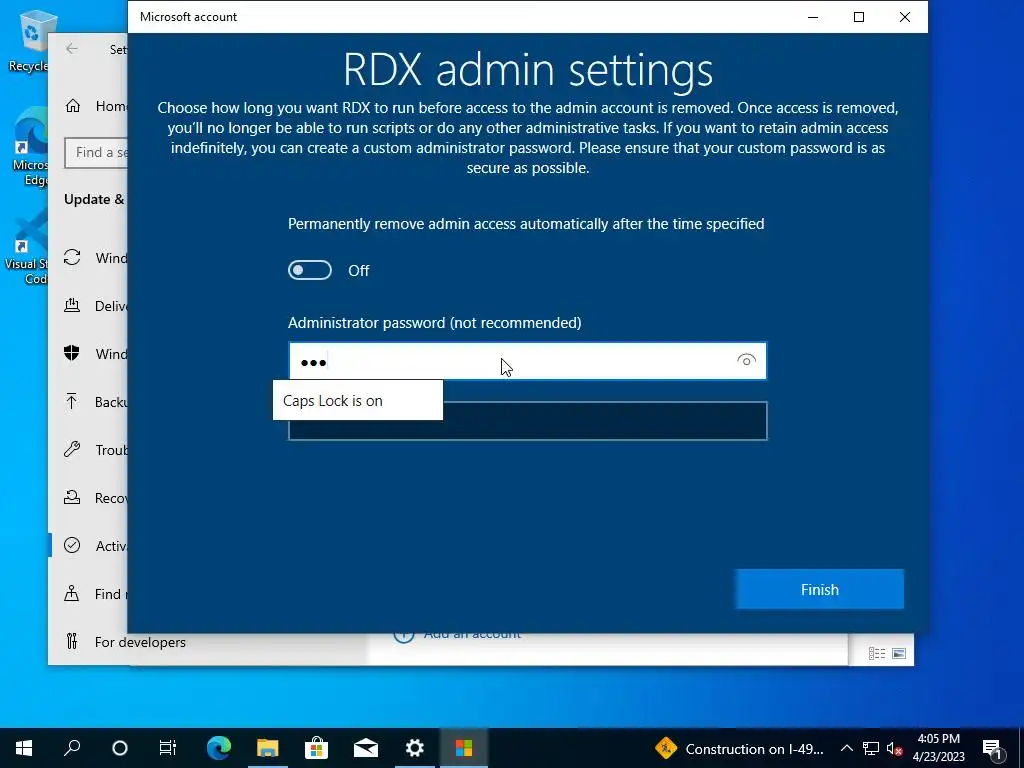Open Activation checkmark icon in Settings sidebar
1024x768 pixels.
72,545
